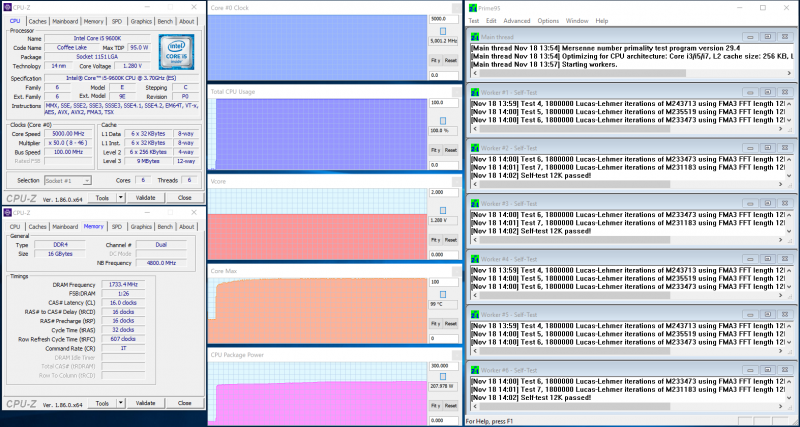Screen dimensions: 800x427
Task: Toggle the checkbox in Vcore graph panel
Action: pos(443,211)
